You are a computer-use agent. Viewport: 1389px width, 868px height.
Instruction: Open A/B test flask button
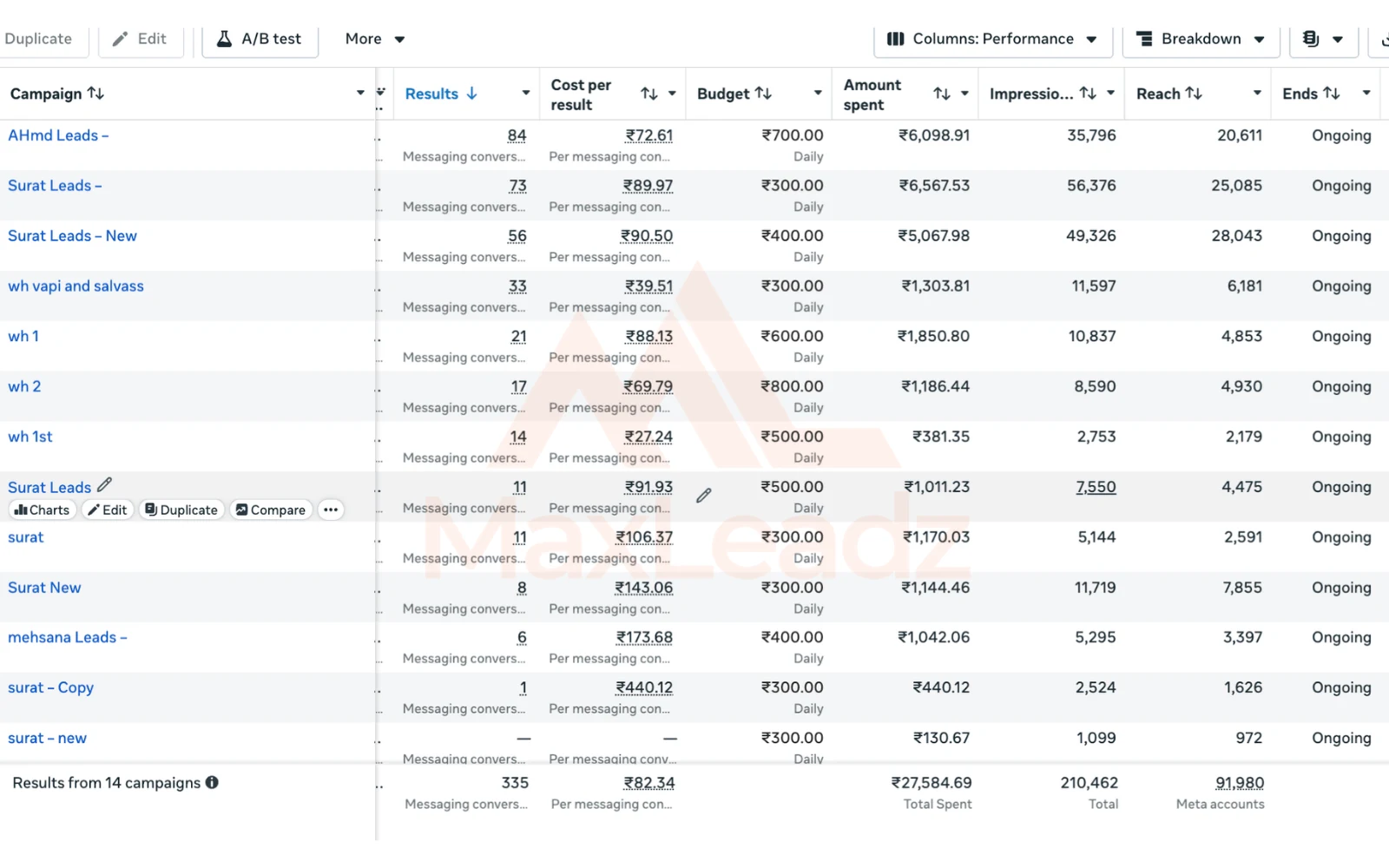tap(260, 39)
